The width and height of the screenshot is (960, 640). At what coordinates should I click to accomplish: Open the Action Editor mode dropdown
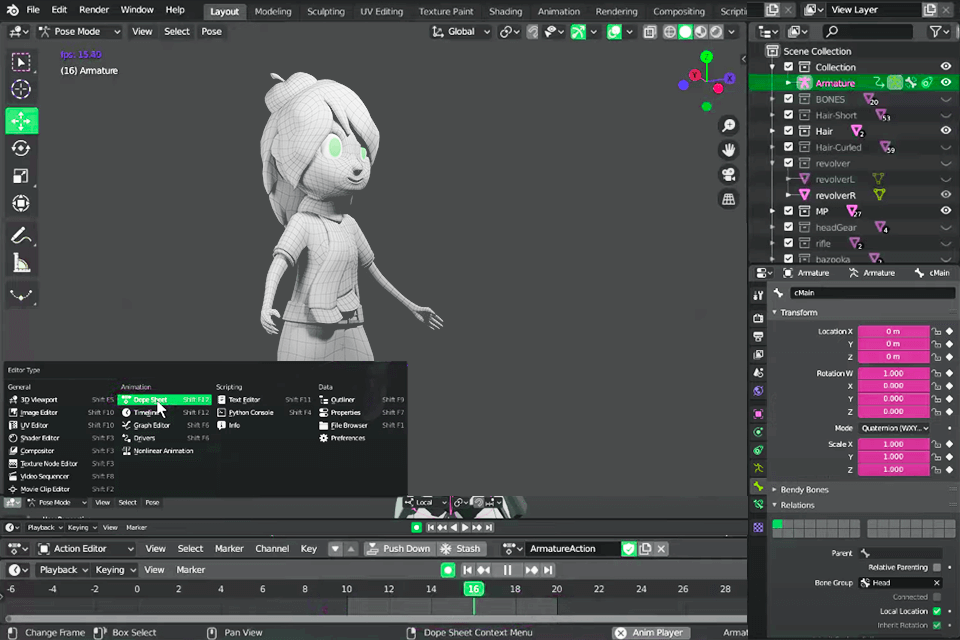(85, 548)
